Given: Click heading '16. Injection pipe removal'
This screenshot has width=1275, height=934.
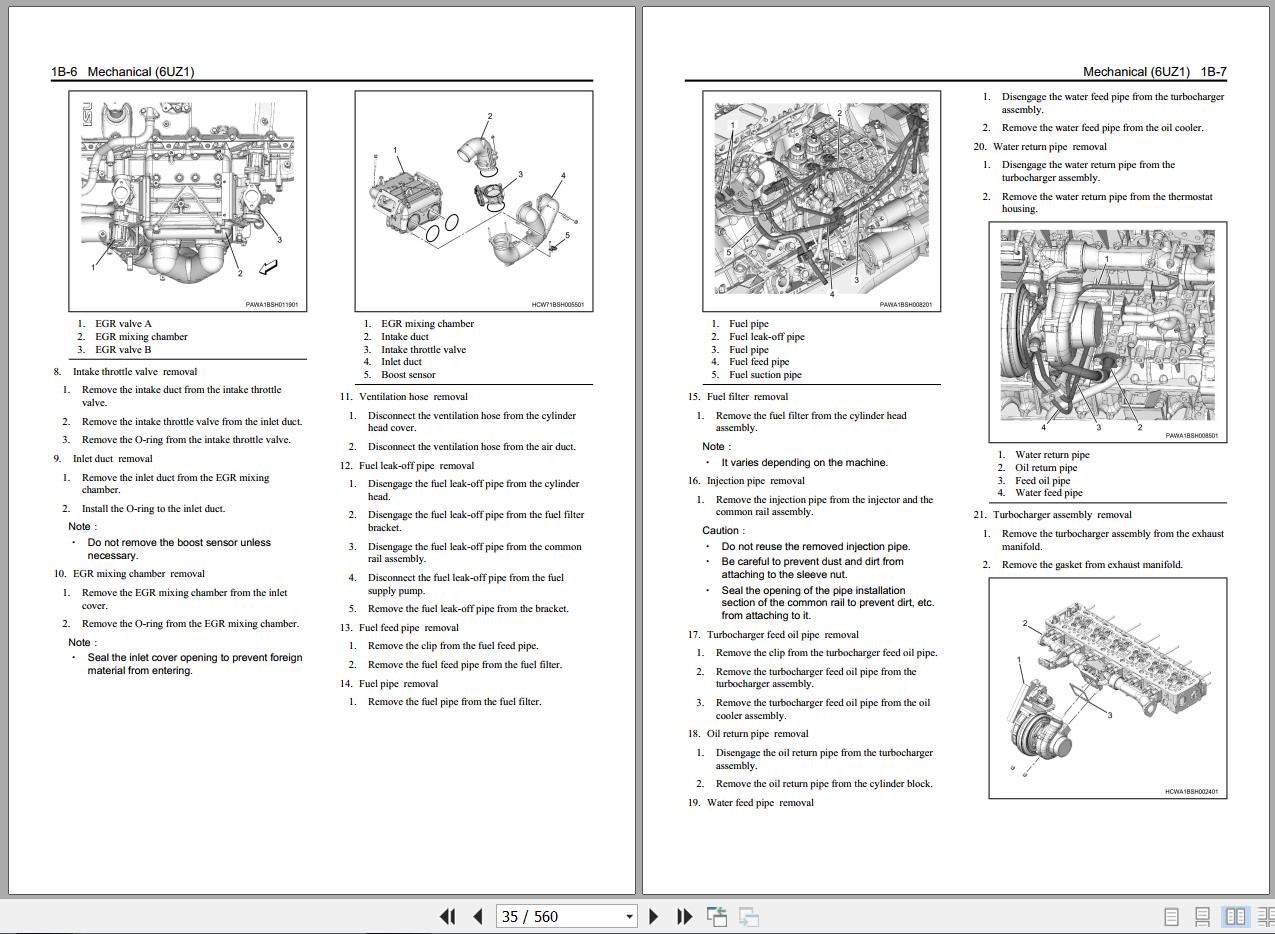Looking at the screenshot, I should (x=746, y=481).
